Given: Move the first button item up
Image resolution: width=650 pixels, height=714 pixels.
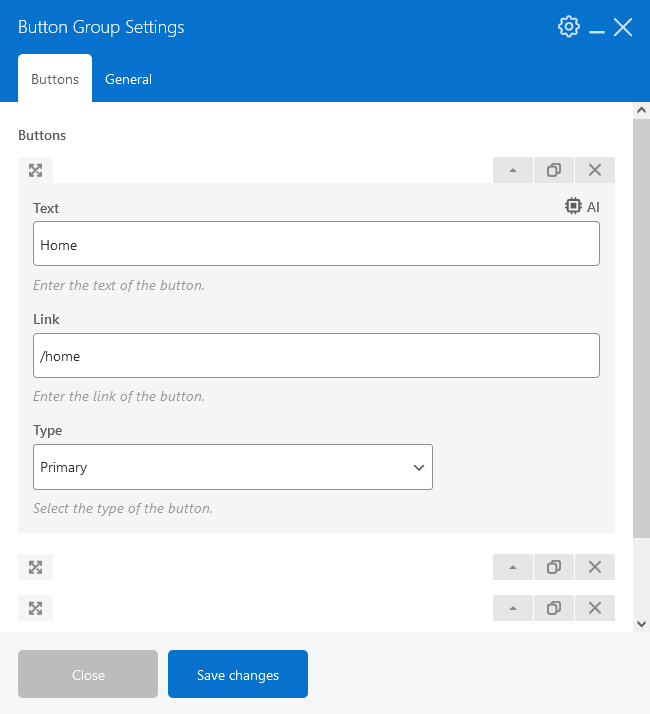Looking at the screenshot, I should pyautogui.click(x=513, y=170).
